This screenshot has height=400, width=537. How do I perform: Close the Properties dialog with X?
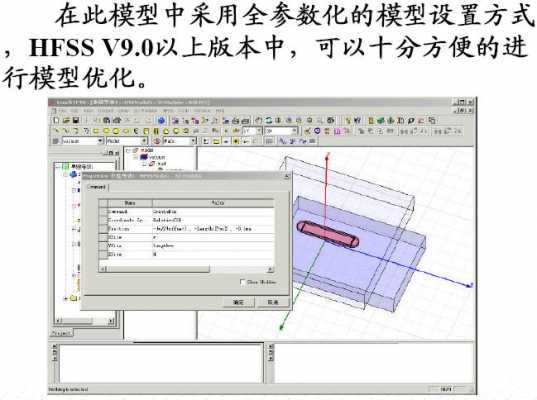pos(287,176)
